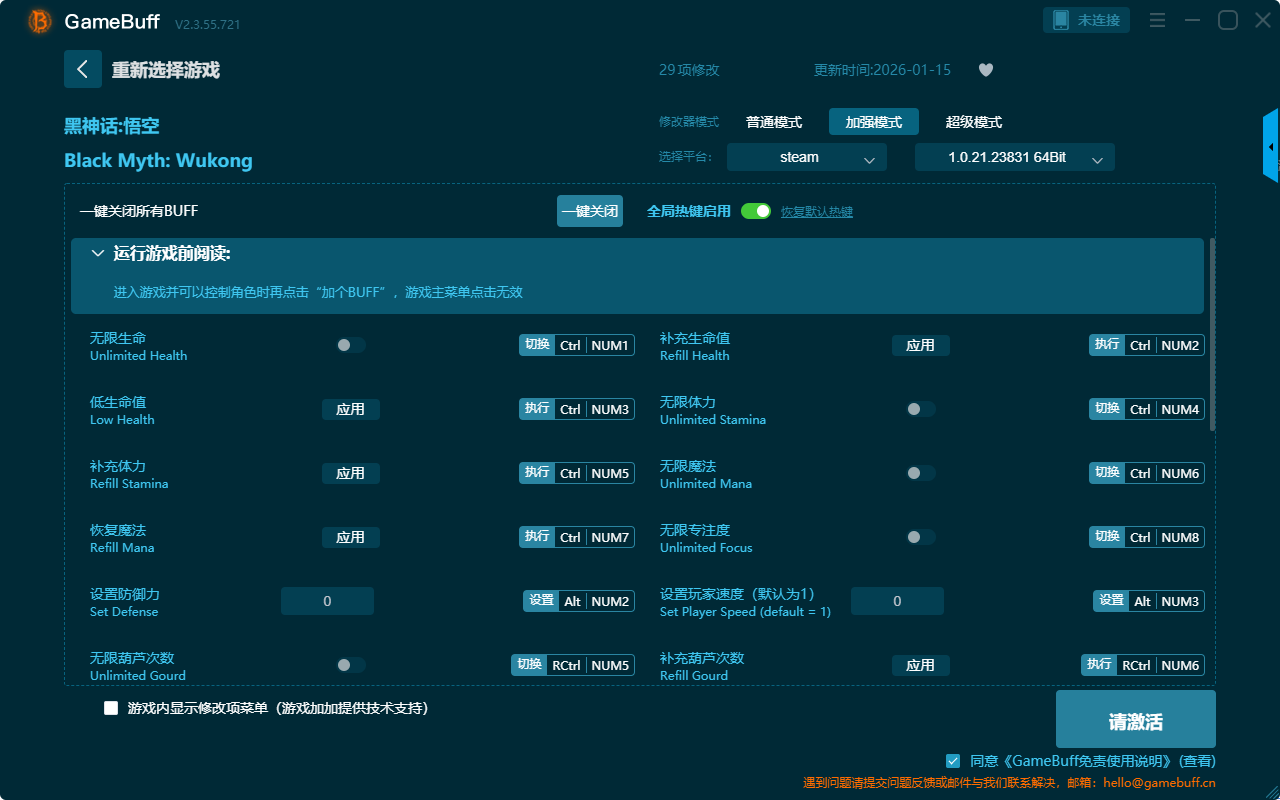
Task: Collapse the read-before-running section
Action: coord(98,254)
